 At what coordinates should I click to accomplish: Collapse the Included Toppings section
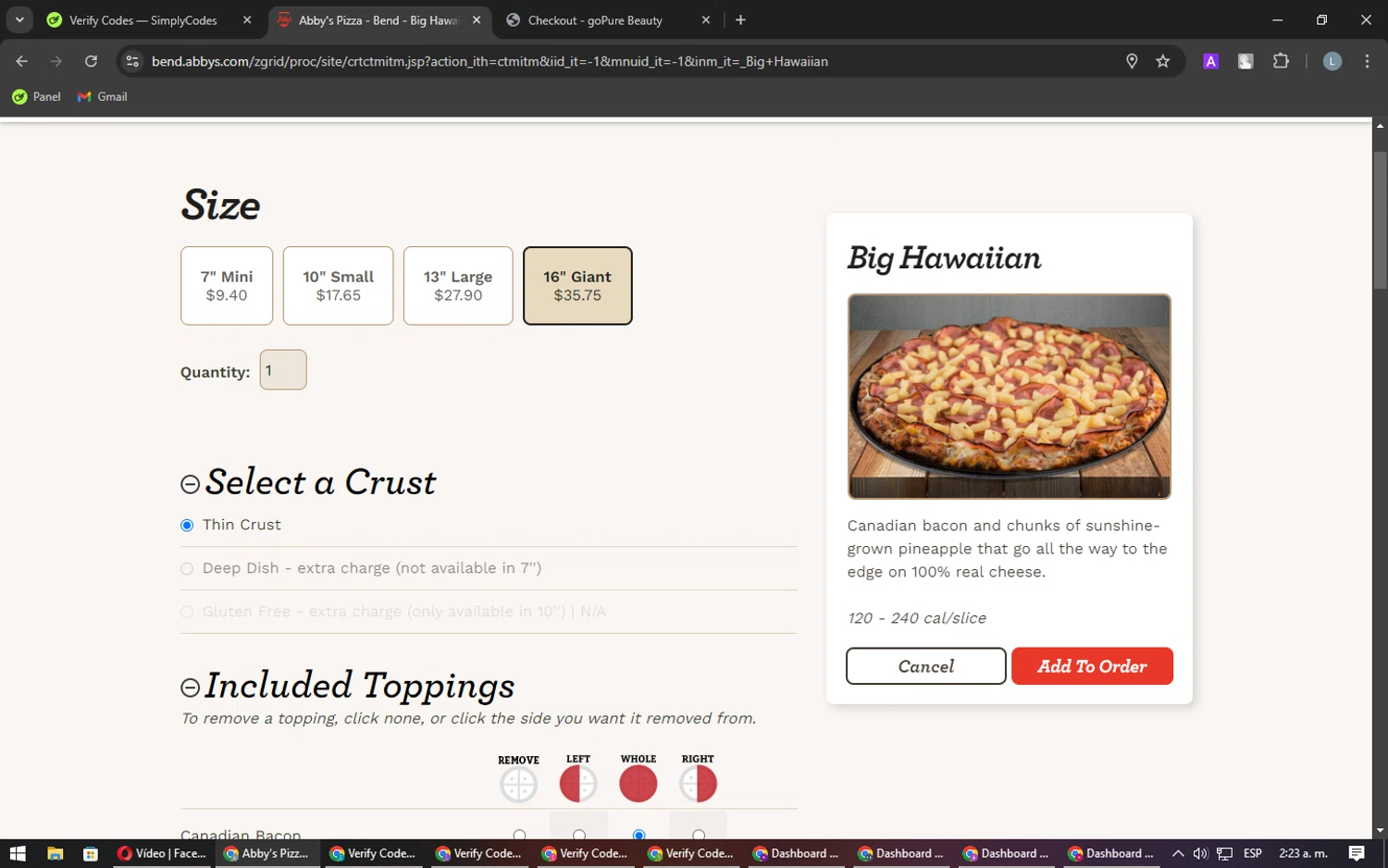pyautogui.click(x=190, y=688)
